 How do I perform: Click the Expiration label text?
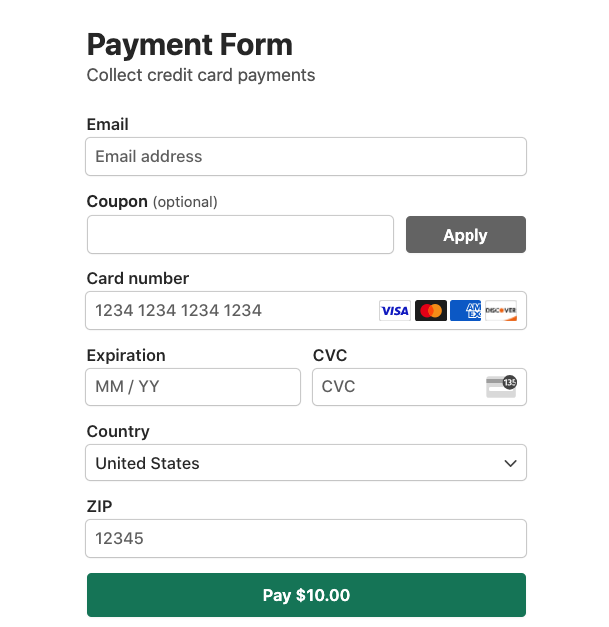[x=126, y=355]
